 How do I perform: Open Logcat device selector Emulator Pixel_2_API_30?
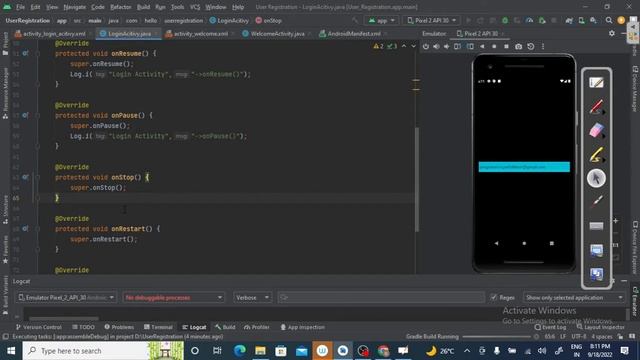pyautogui.click(x=66, y=298)
